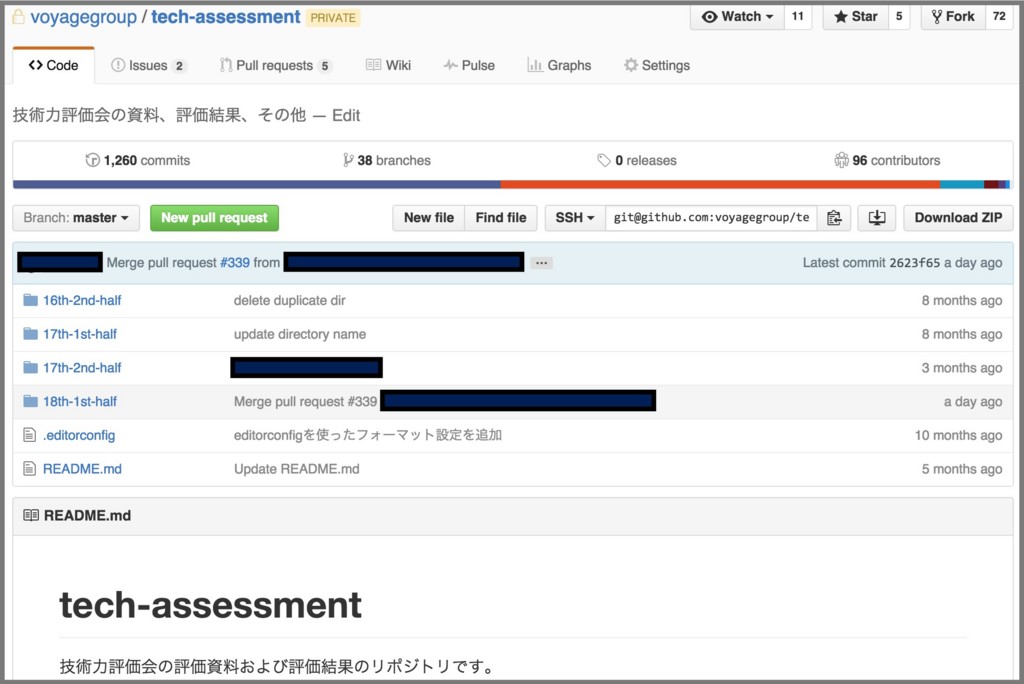Open forks count 72
This screenshot has width=1024, height=684.
999,17
